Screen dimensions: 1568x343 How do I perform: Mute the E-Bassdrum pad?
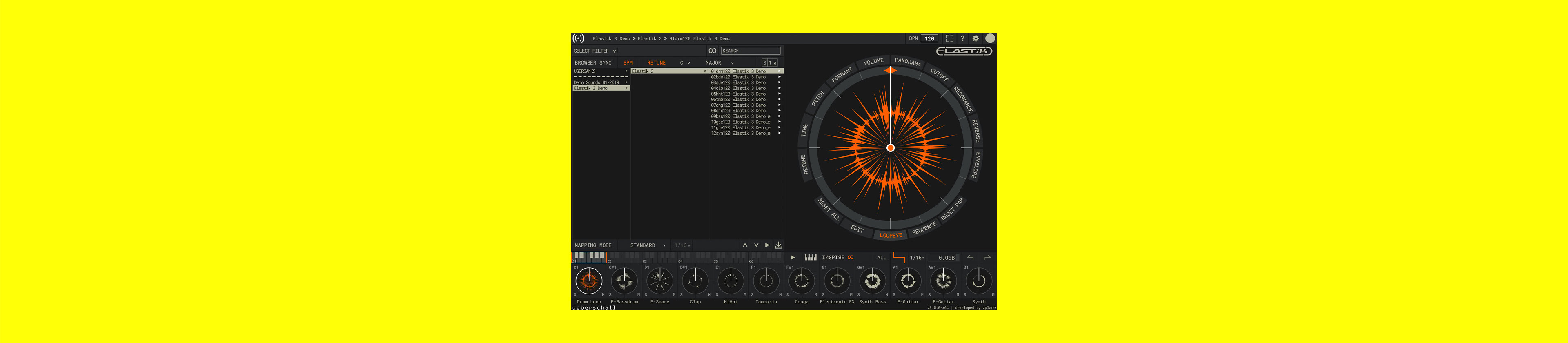[x=638, y=295]
